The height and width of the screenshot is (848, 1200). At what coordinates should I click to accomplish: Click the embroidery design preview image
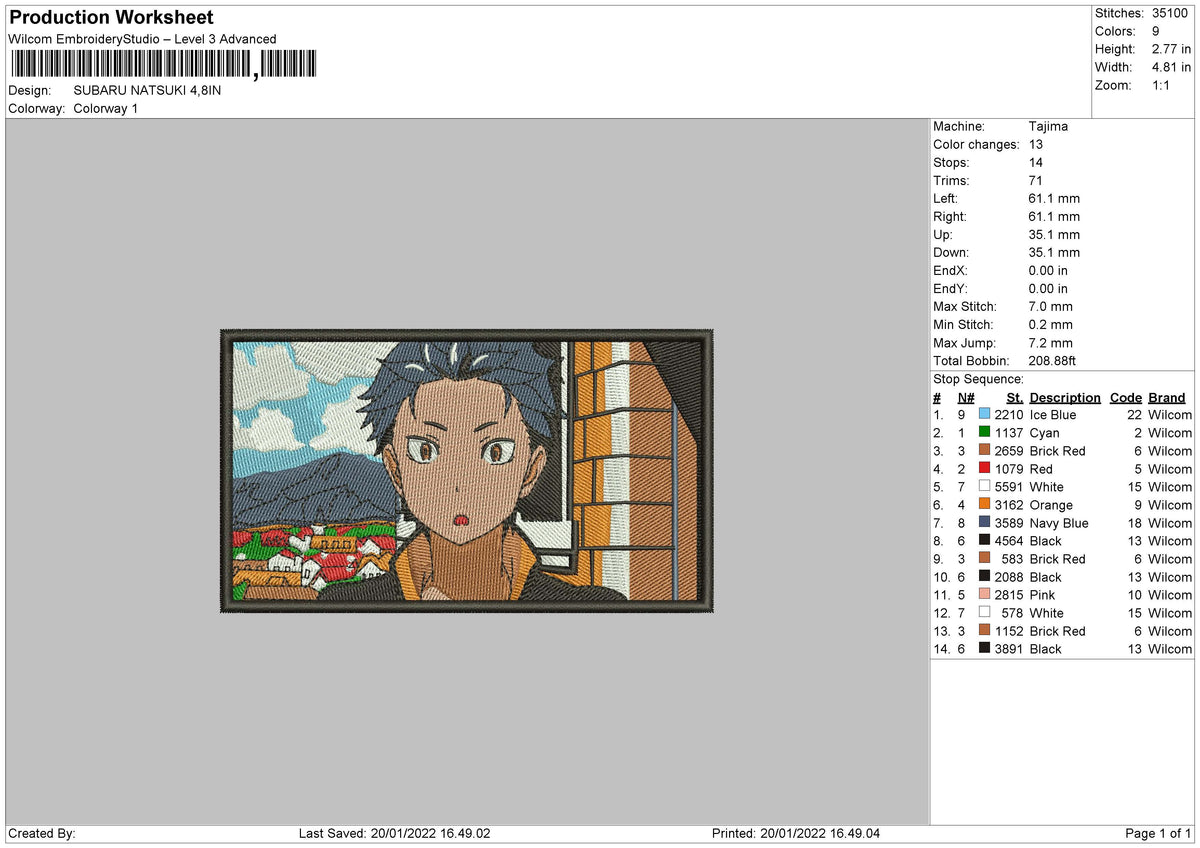[467, 470]
